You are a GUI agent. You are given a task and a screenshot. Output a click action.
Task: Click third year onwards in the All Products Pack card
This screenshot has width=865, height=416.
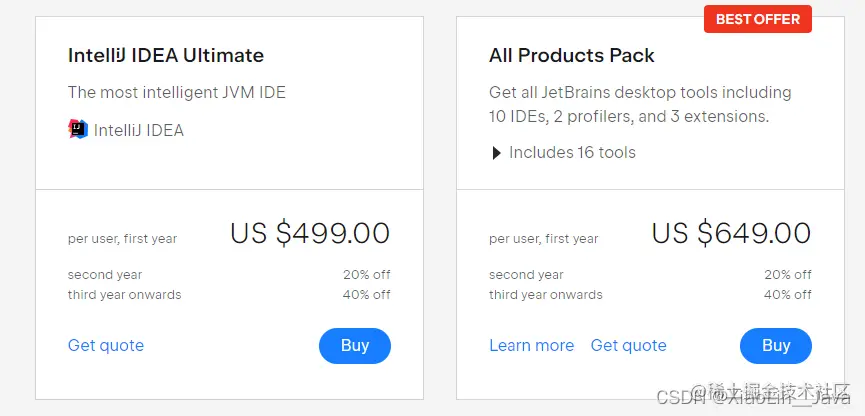click(x=546, y=295)
